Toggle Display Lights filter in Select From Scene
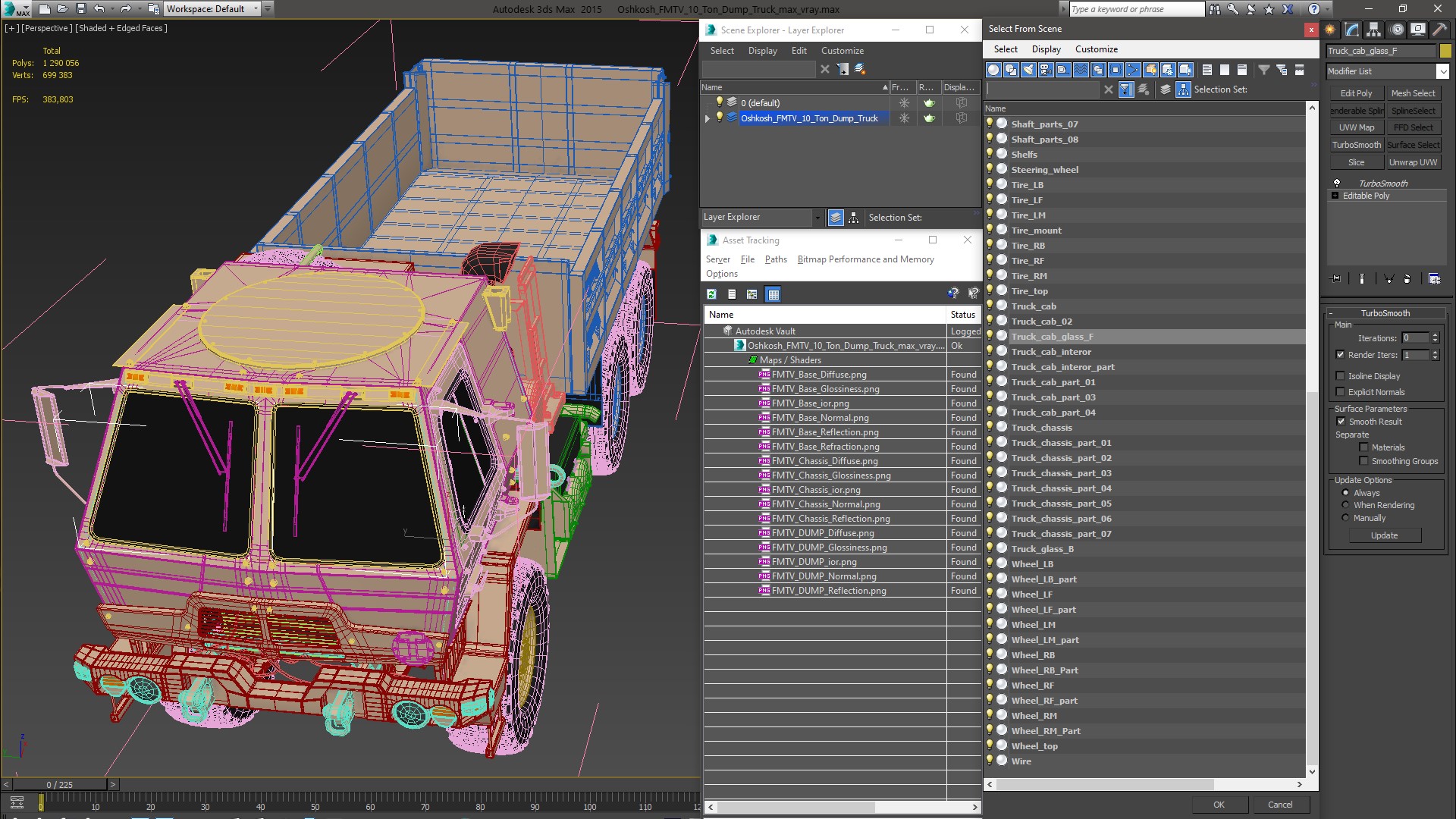Screen dimensions: 1456x819 click(1028, 70)
